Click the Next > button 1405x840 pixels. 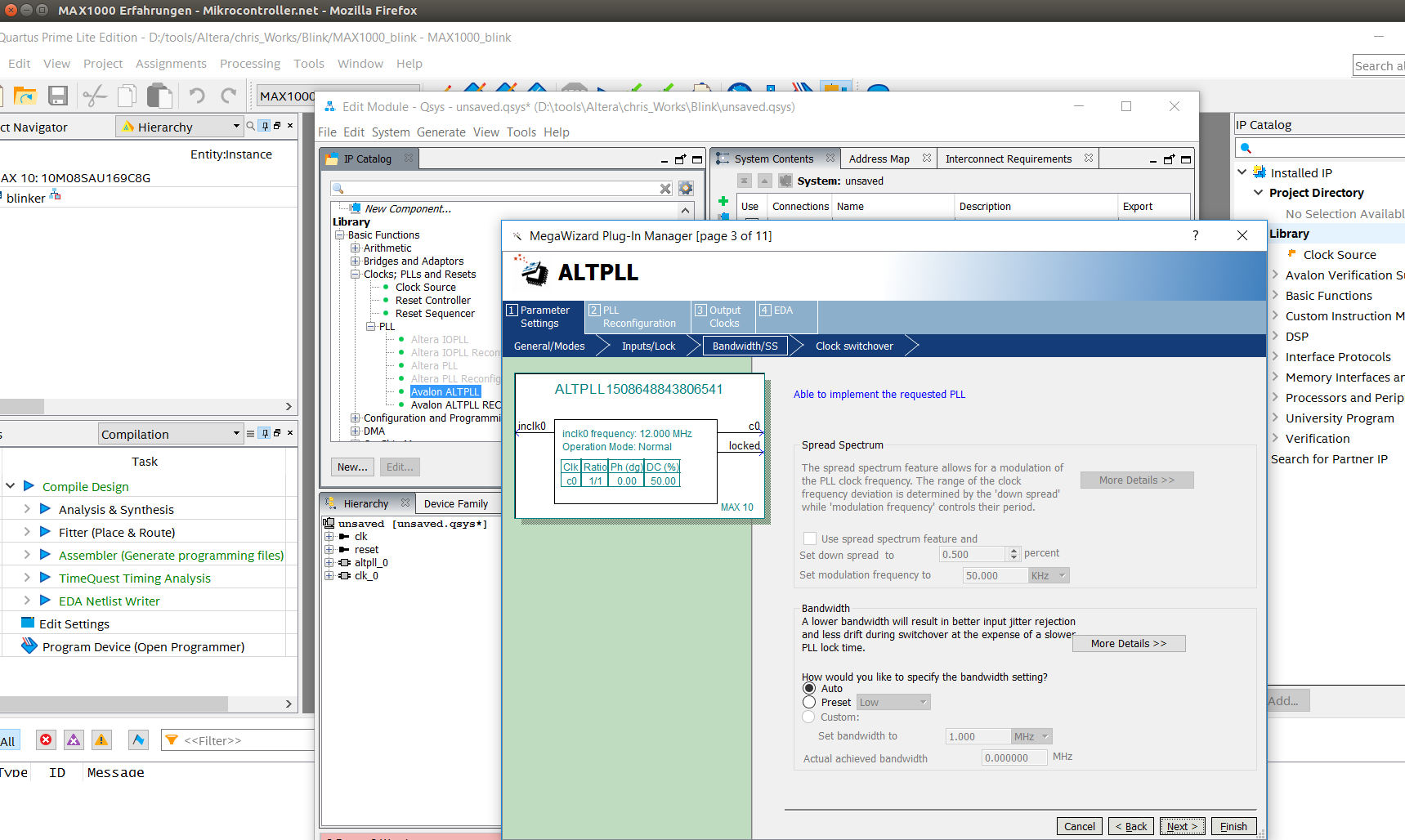tap(1182, 826)
